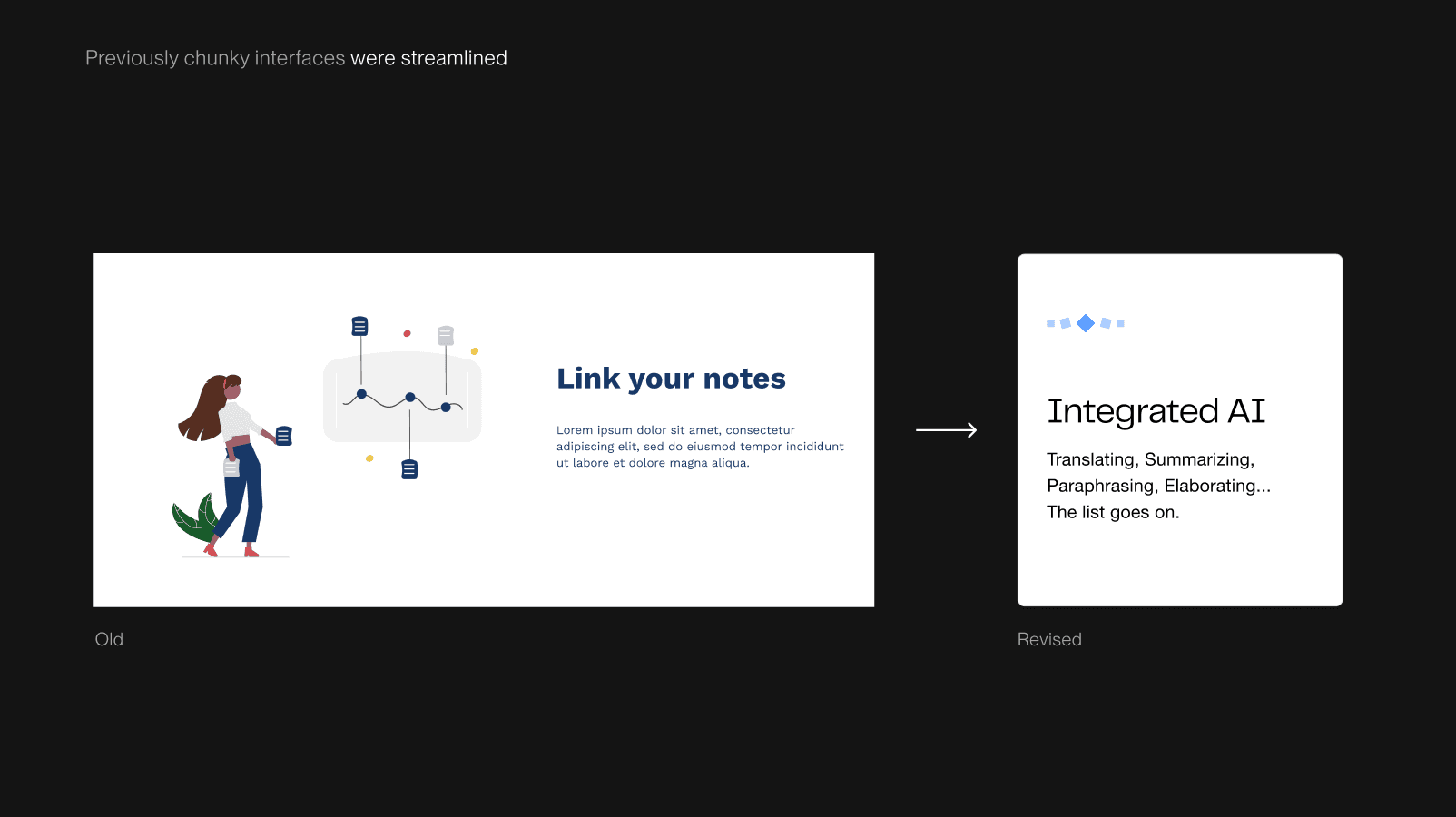
Task: Click the middle node on the graph line
Action: coord(410,397)
